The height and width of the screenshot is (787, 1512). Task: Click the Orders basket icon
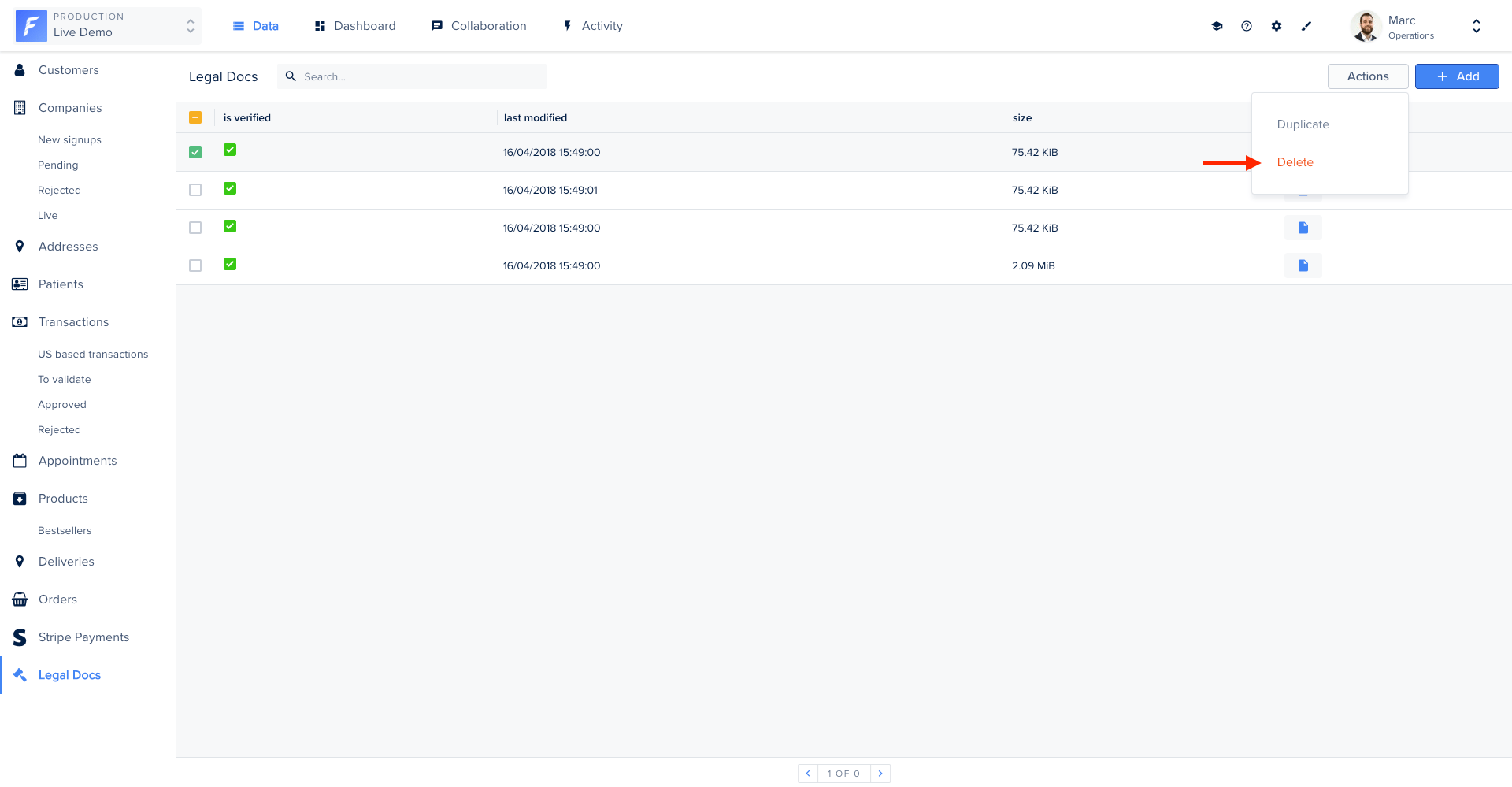pyautogui.click(x=20, y=600)
